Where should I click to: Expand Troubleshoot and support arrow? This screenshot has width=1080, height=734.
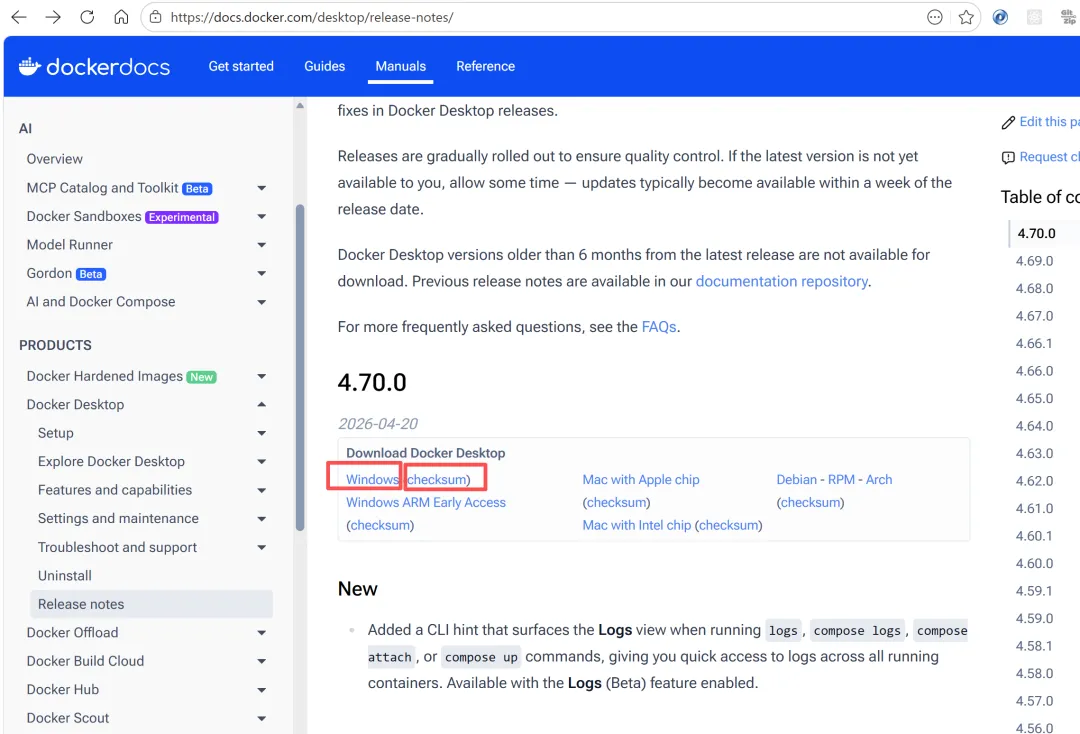coord(262,547)
